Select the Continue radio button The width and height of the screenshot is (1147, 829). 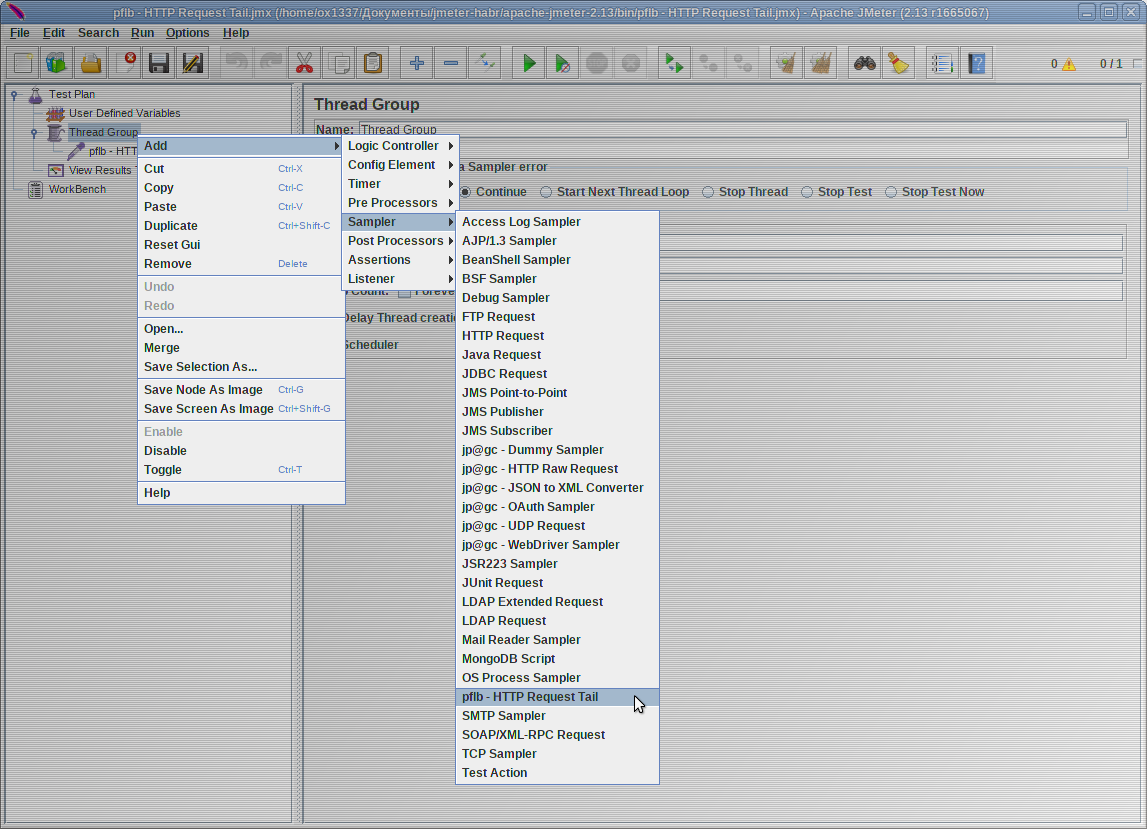[x=466, y=192]
